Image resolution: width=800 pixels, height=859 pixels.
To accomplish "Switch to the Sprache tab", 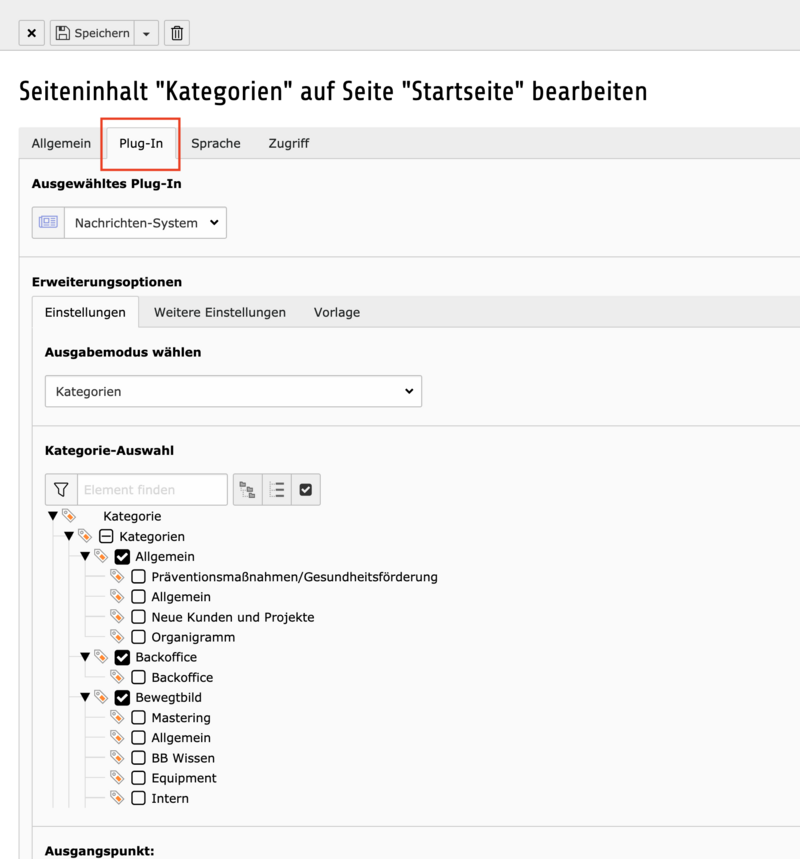I will point(216,143).
